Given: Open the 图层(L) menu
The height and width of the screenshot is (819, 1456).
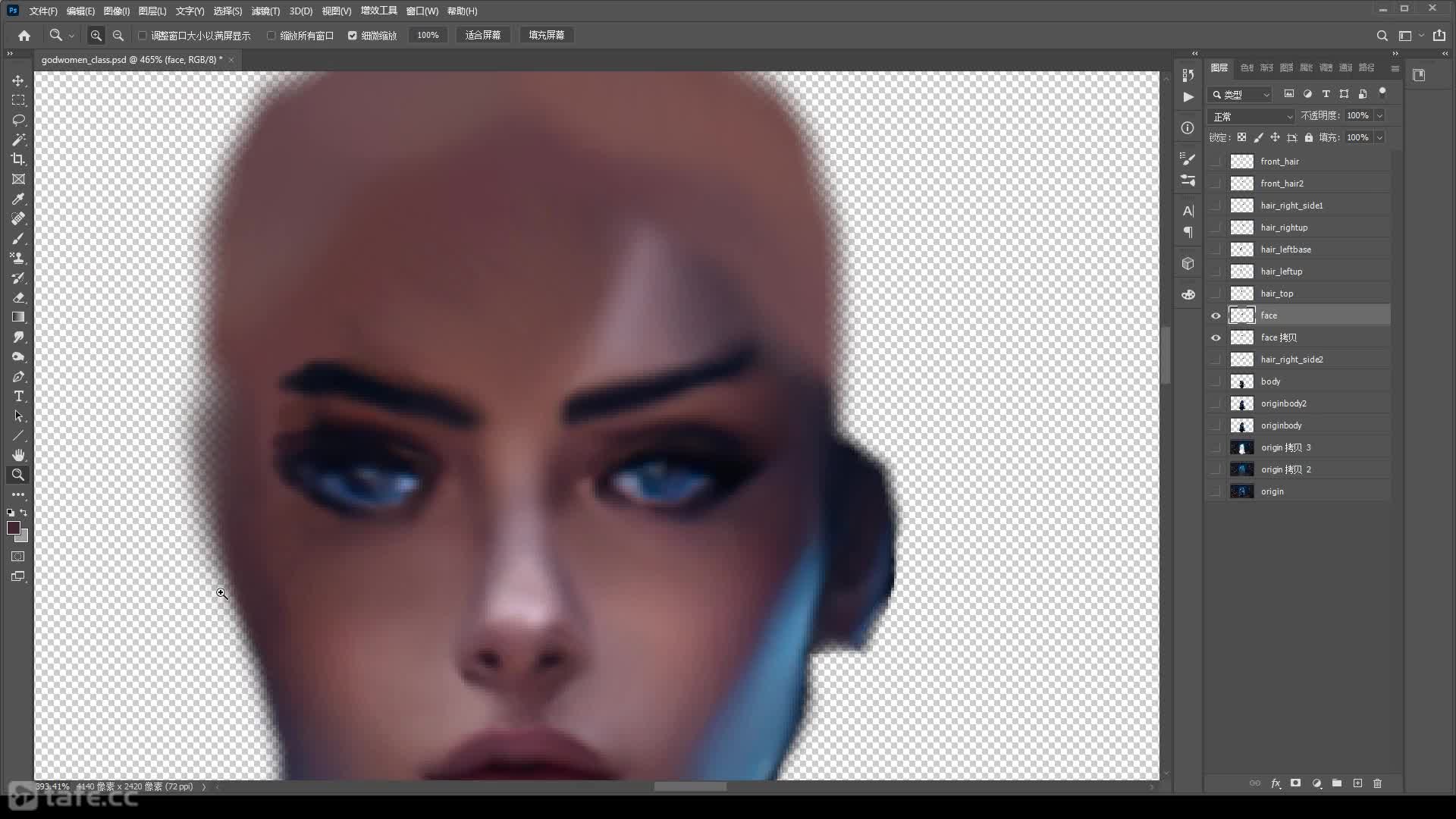Looking at the screenshot, I should [x=152, y=11].
